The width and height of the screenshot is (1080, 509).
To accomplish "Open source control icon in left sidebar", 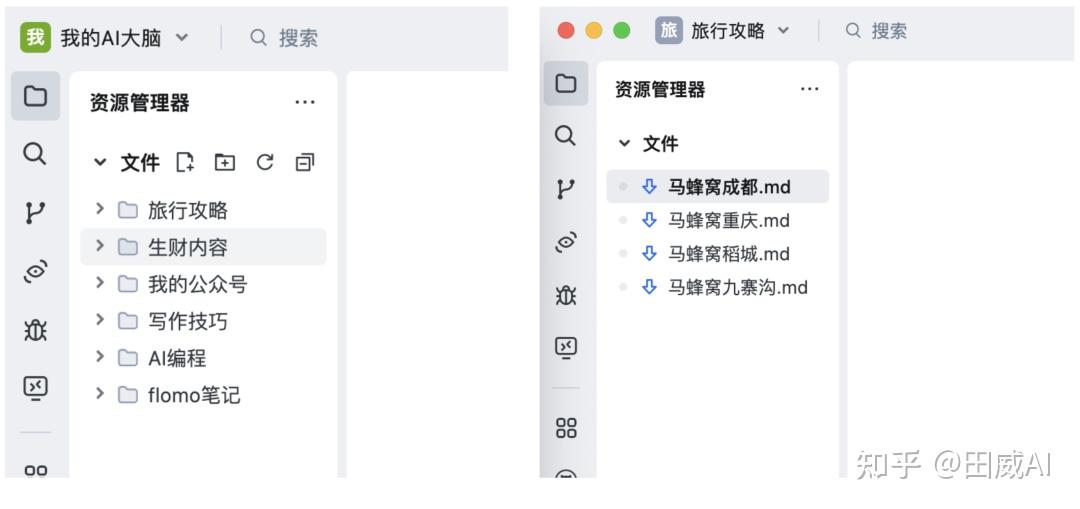I will click(x=35, y=213).
